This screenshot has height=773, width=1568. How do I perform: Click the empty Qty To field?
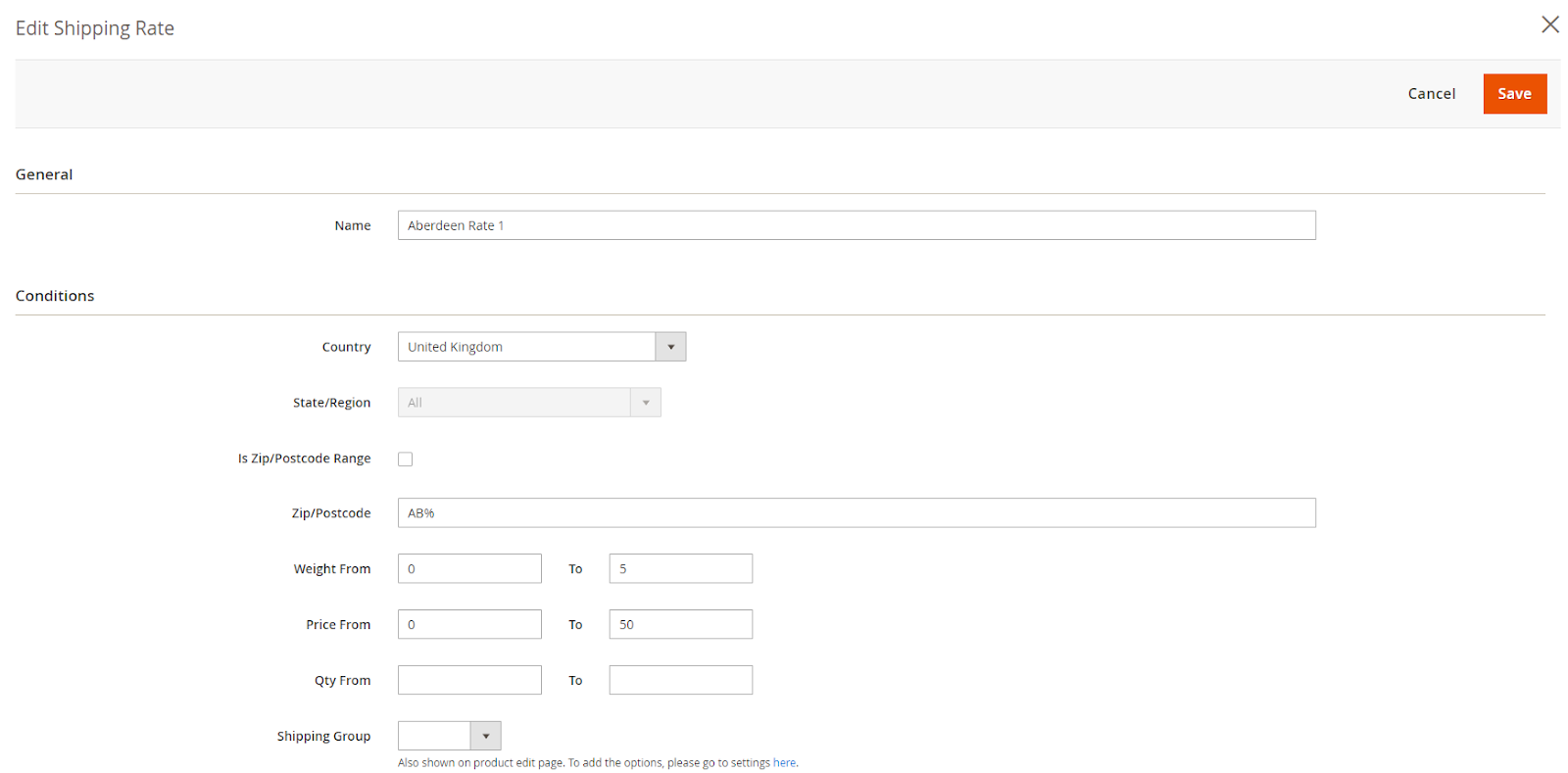point(680,681)
